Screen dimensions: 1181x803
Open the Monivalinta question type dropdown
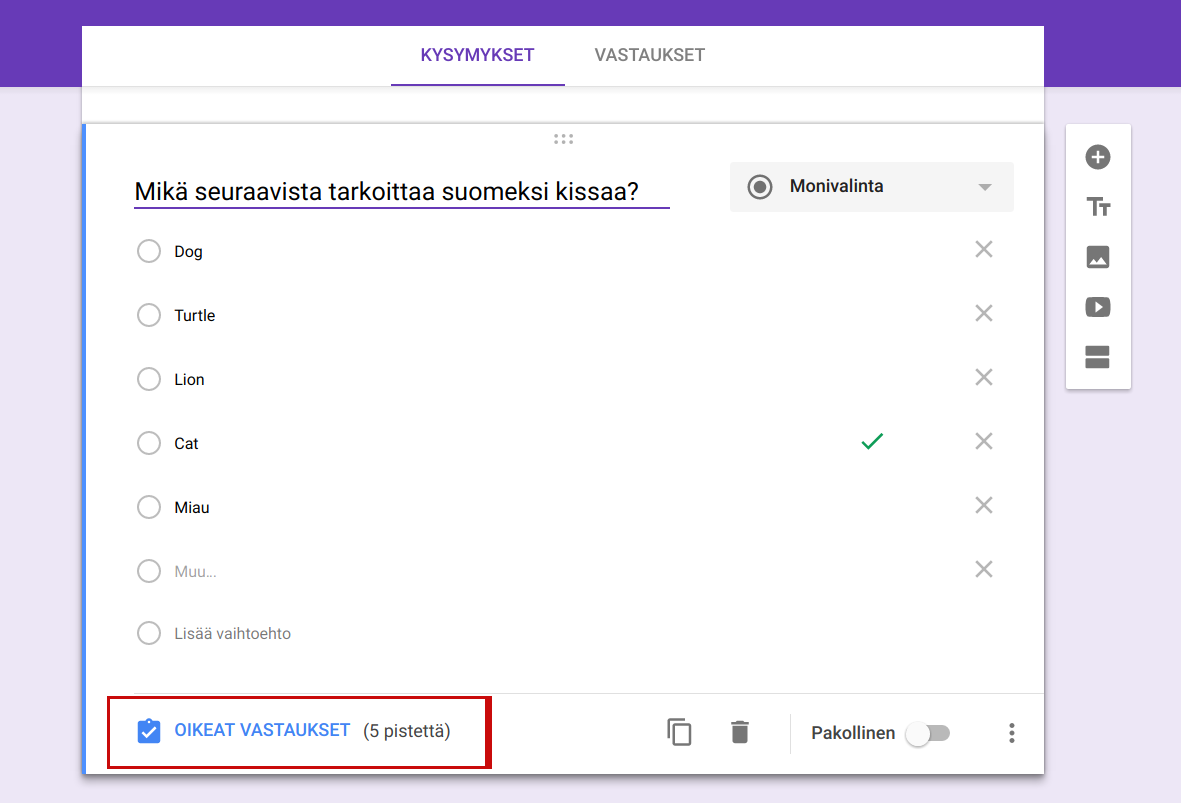[871, 187]
